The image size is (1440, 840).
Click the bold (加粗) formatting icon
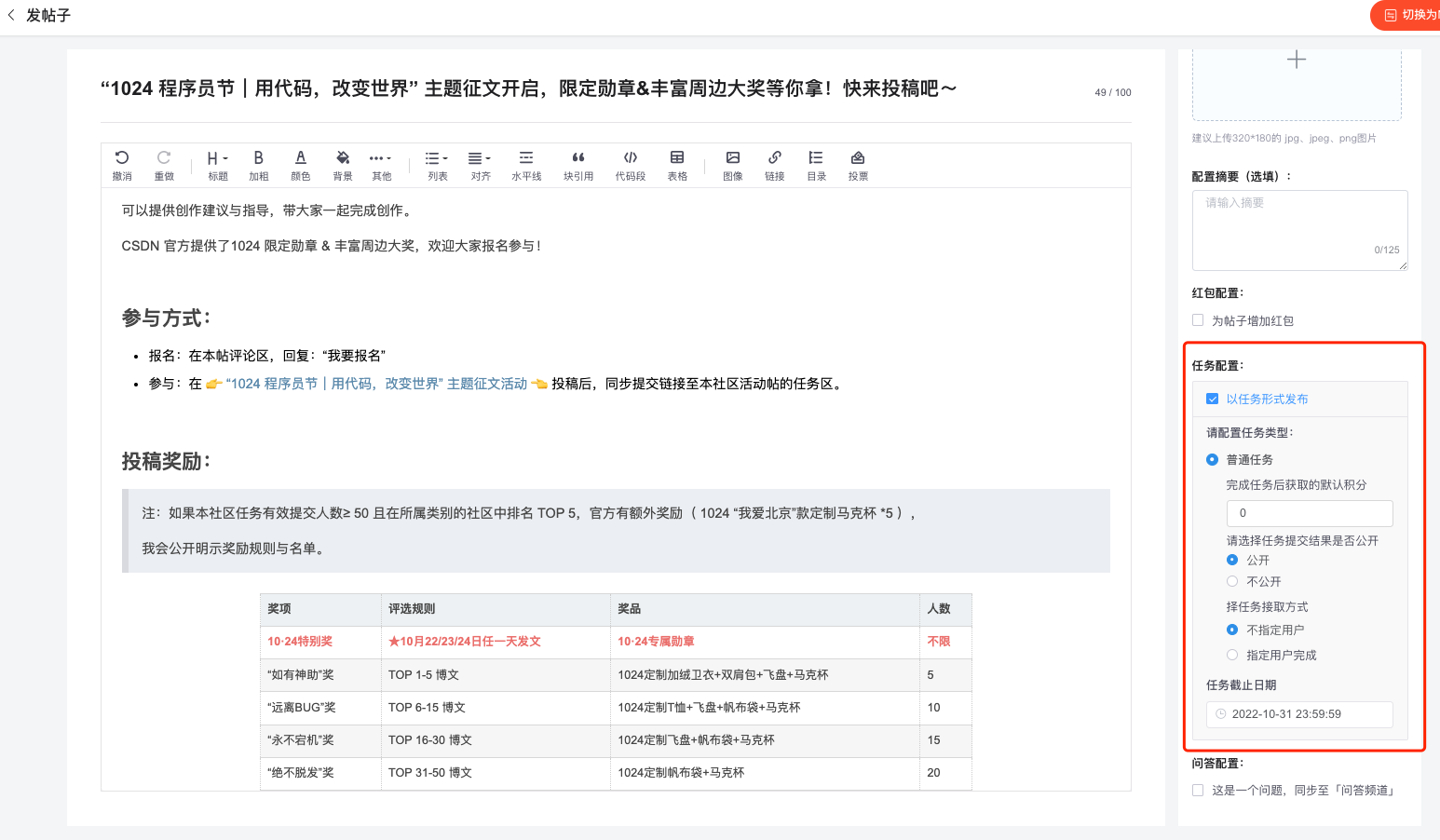pos(258,164)
